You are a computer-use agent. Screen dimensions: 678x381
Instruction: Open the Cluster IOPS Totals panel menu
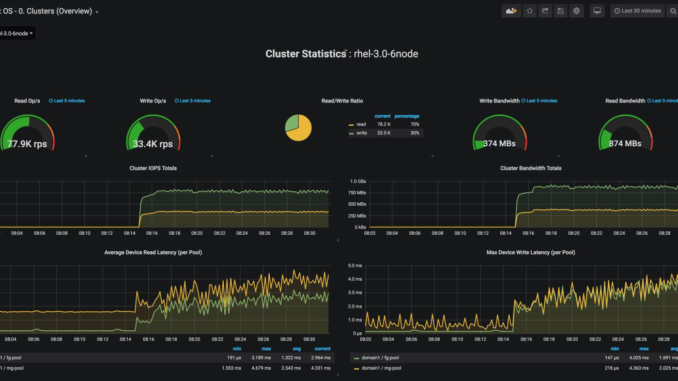pos(153,168)
